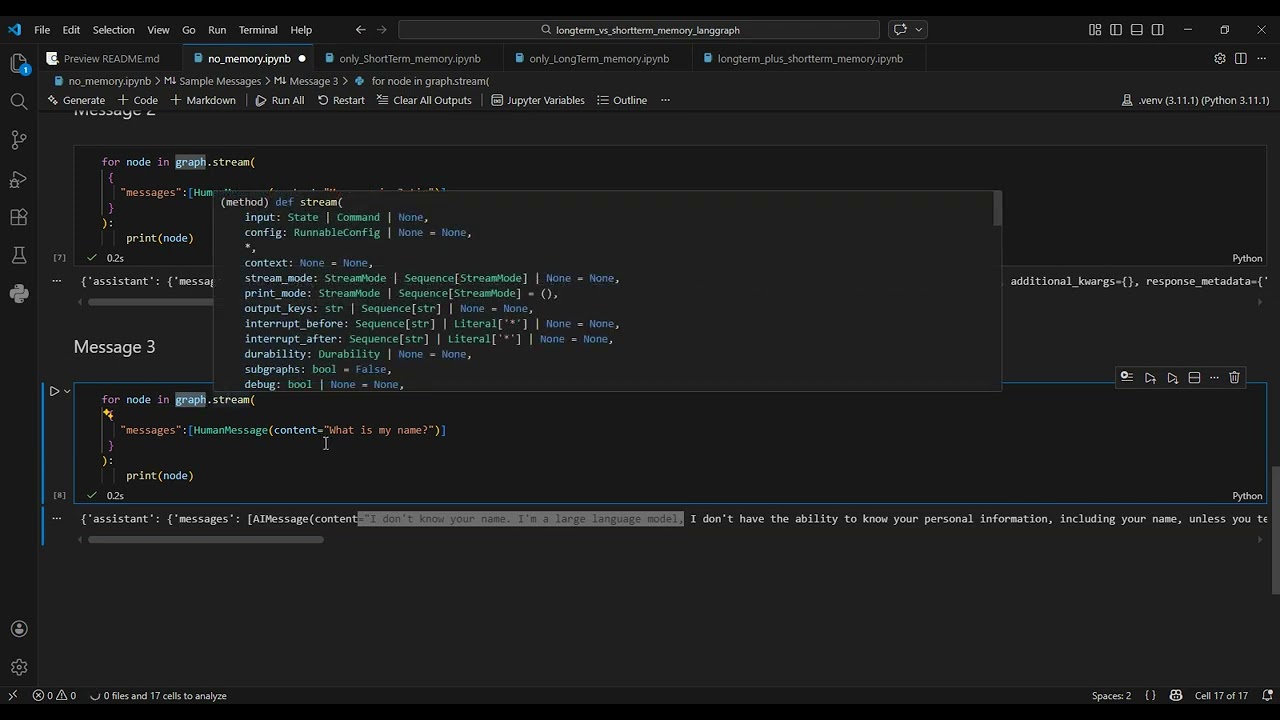Toggle secondary side bar visibility

click(x=1158, y=30)
